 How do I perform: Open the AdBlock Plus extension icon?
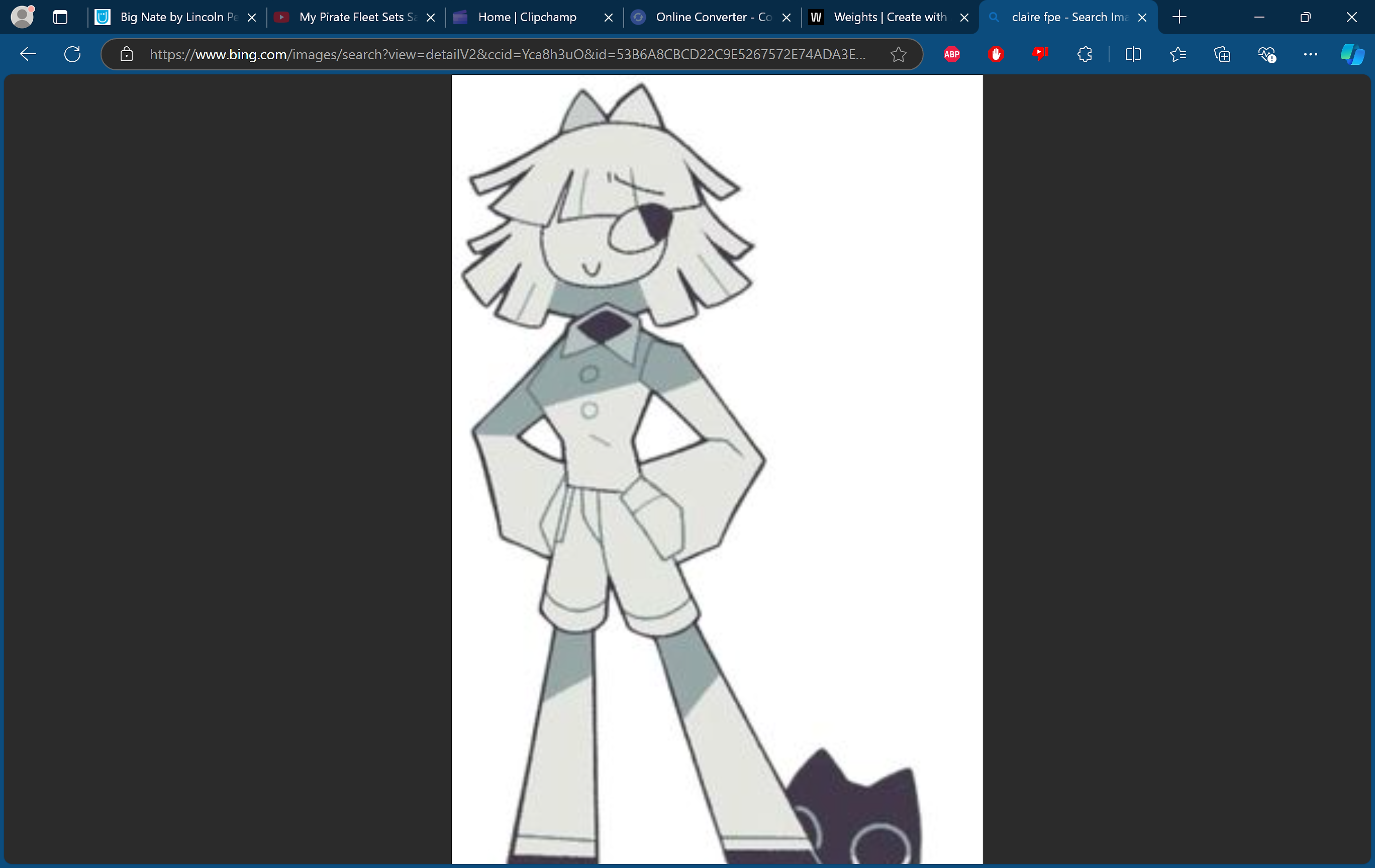pyautogui.click(x=951, y=54)
